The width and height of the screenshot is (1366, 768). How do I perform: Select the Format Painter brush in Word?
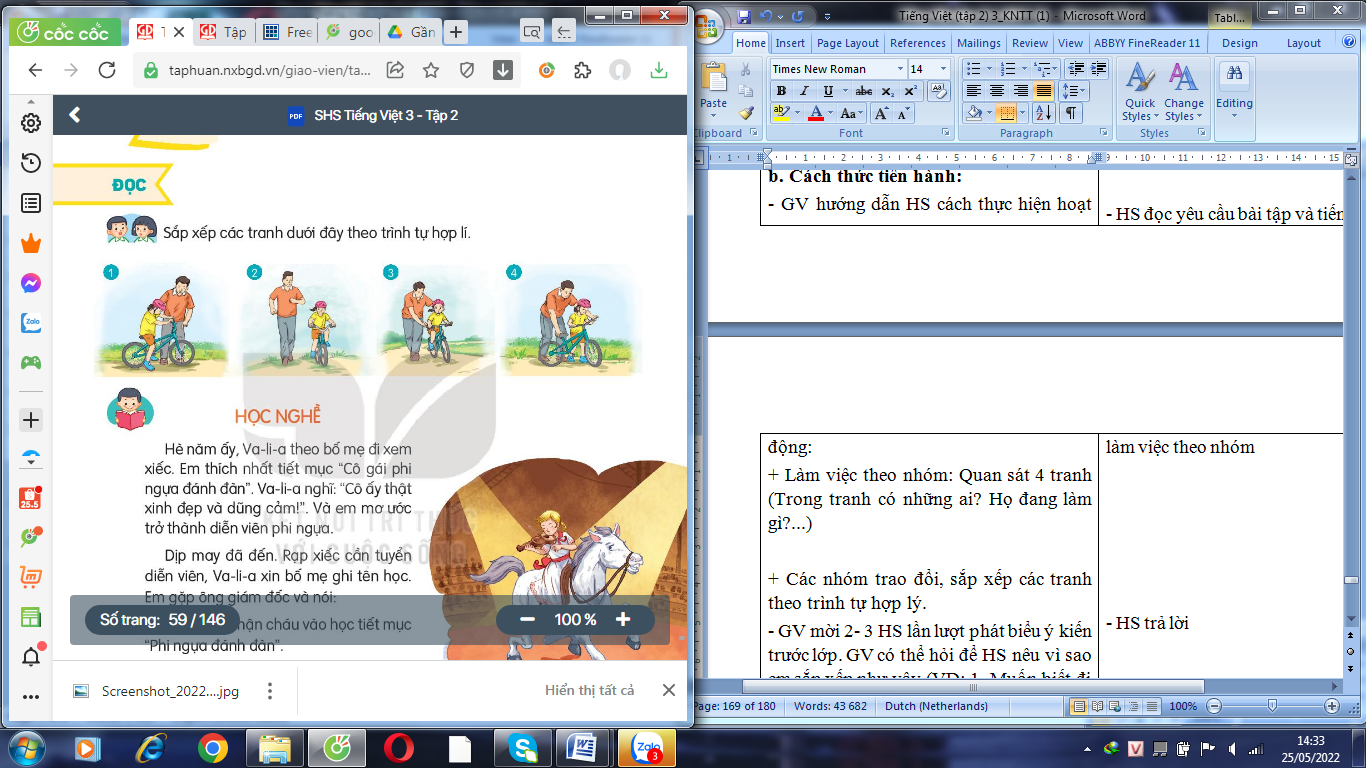point(746,114)
